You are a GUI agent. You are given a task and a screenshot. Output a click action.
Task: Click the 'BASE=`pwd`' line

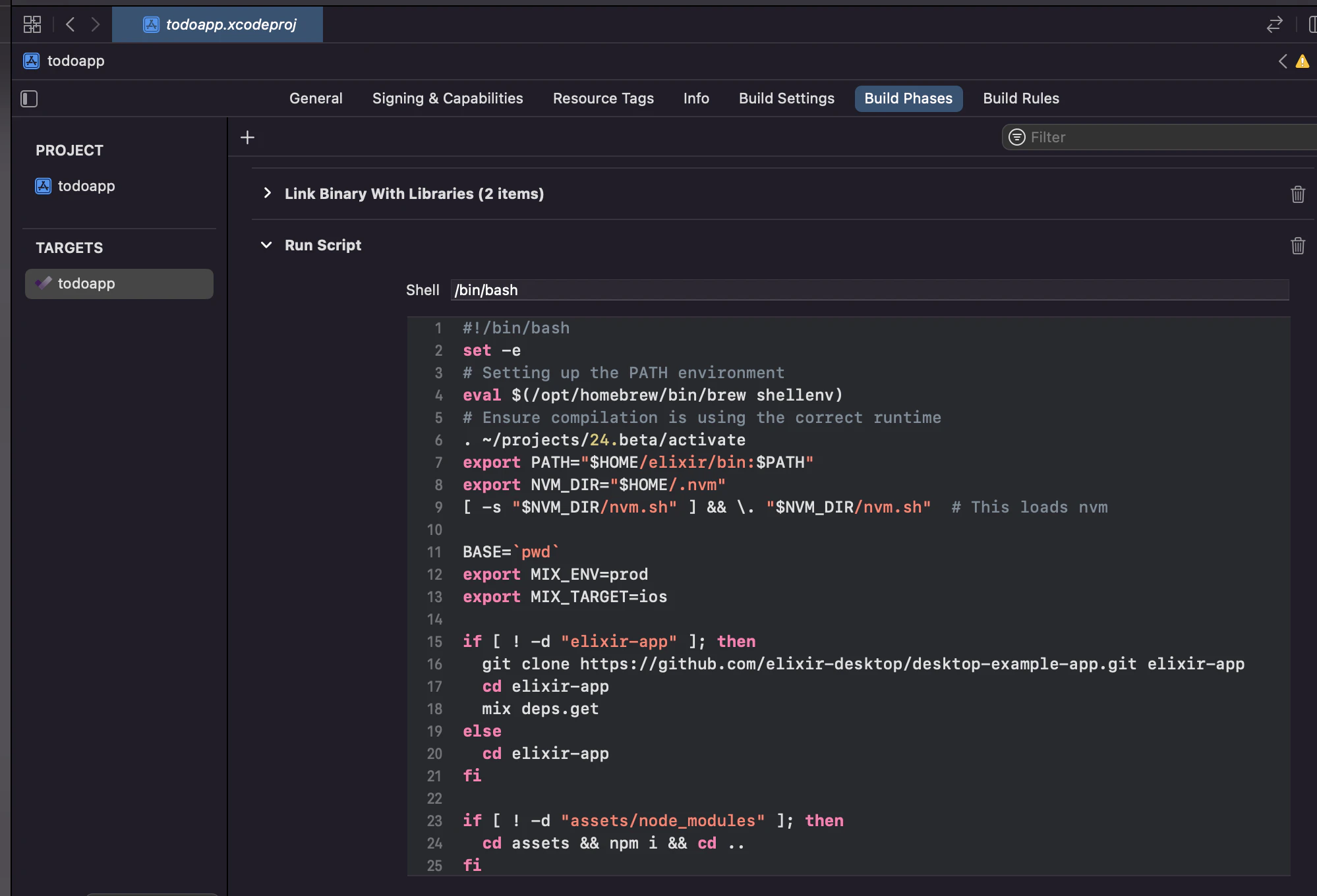511,552
